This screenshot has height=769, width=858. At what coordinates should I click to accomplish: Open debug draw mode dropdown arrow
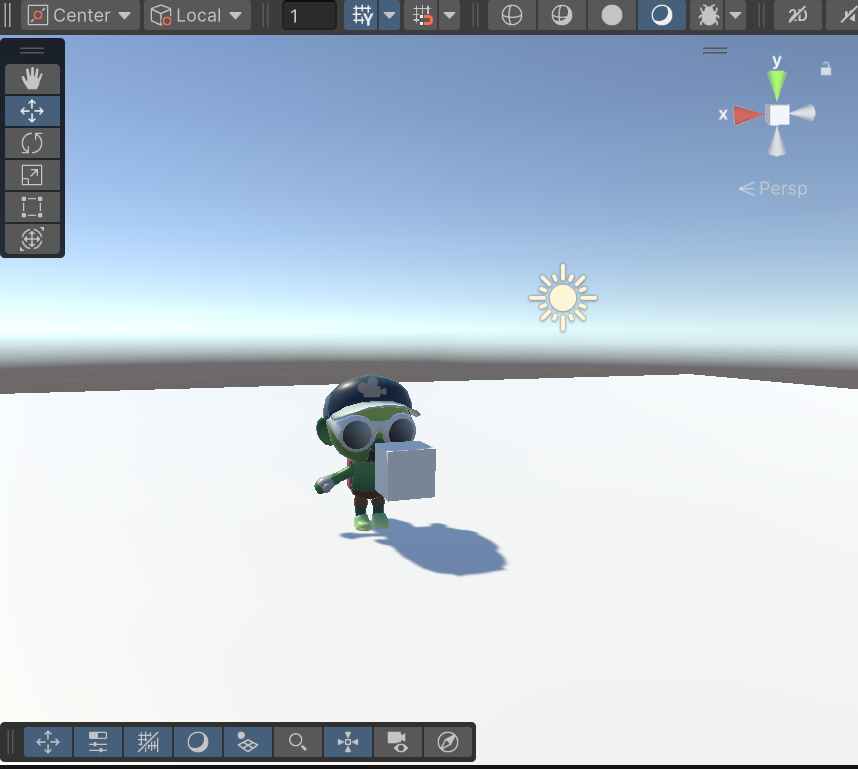tap(735, 15)
